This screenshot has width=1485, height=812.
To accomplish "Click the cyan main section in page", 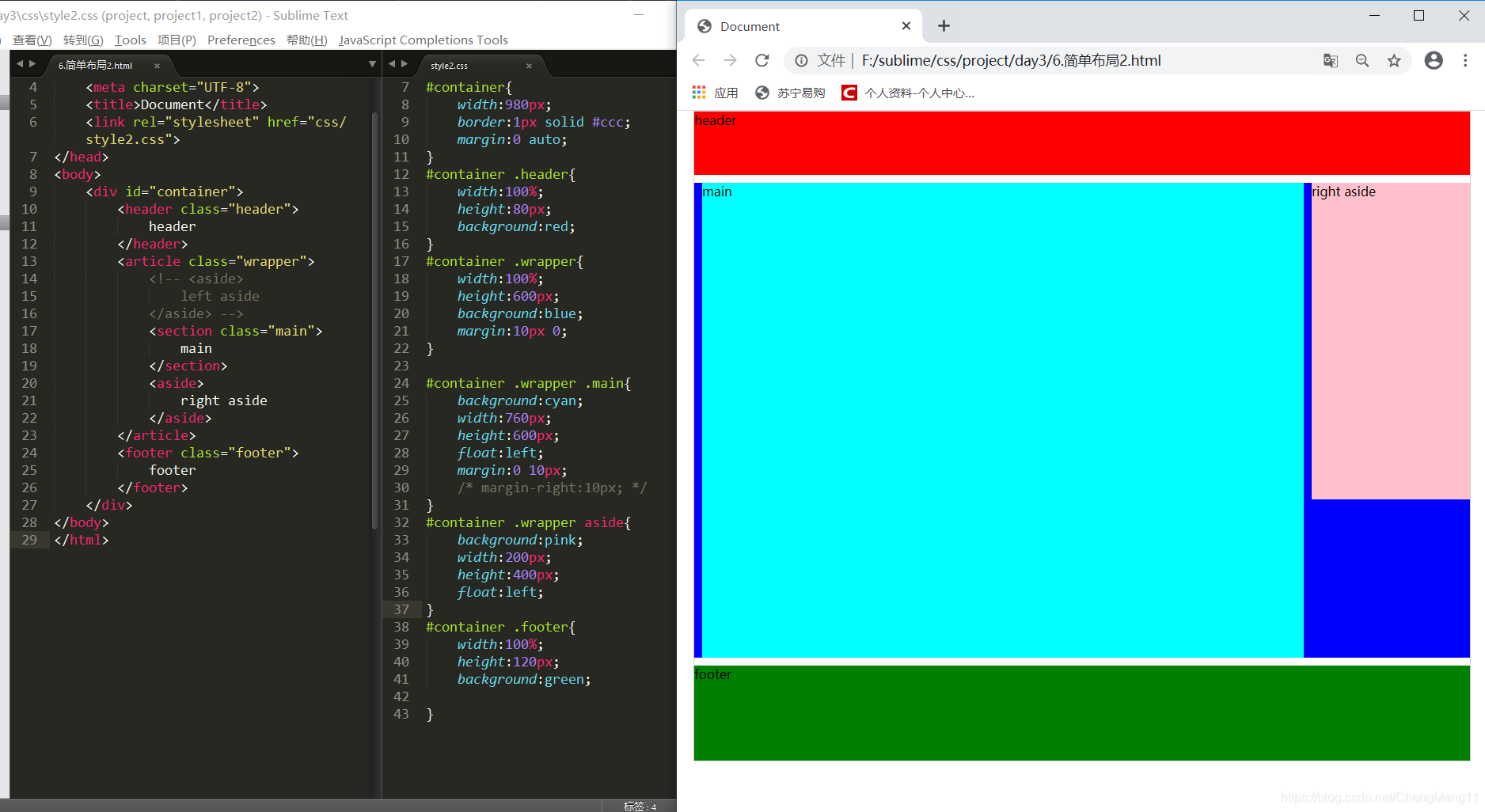I will tap(1002, 420).
